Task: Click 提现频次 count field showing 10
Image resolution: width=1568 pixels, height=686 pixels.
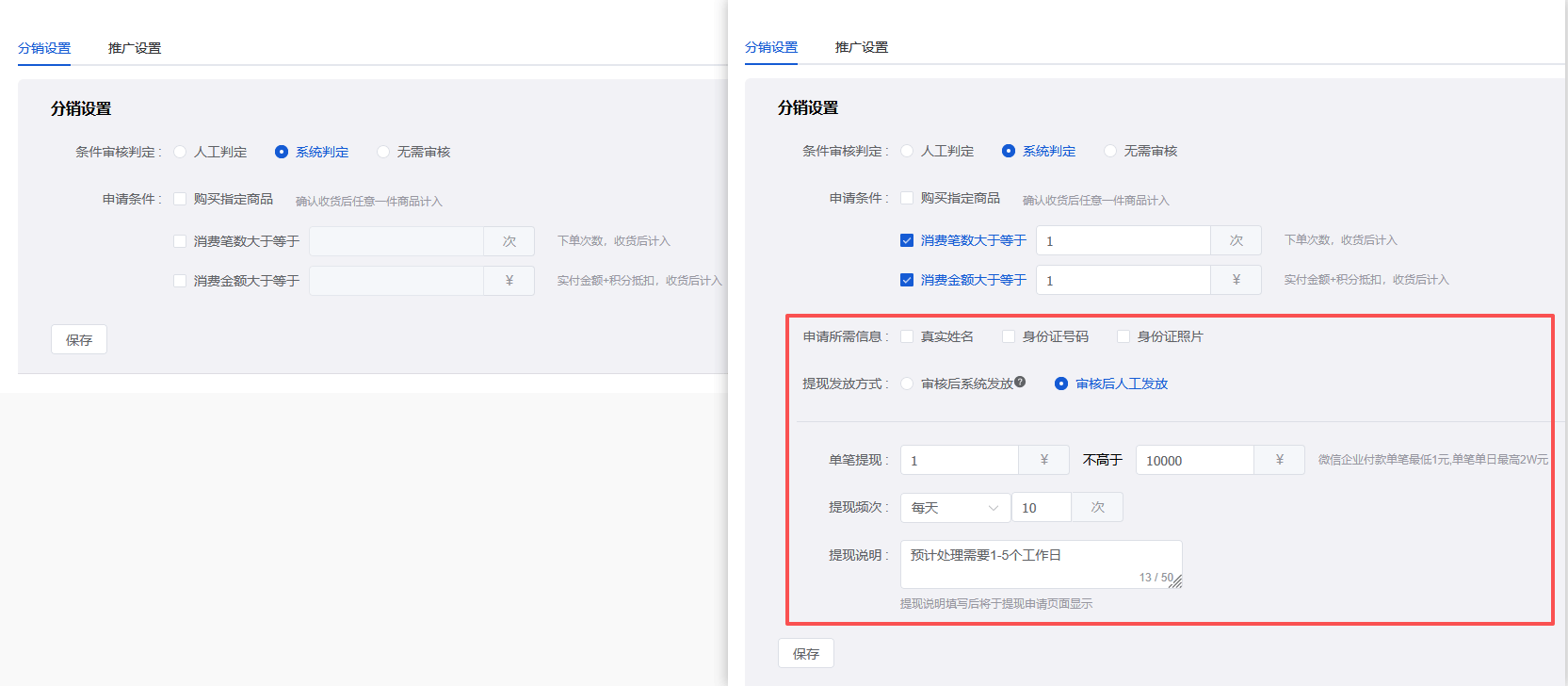Action: (x=1042, y=507)
